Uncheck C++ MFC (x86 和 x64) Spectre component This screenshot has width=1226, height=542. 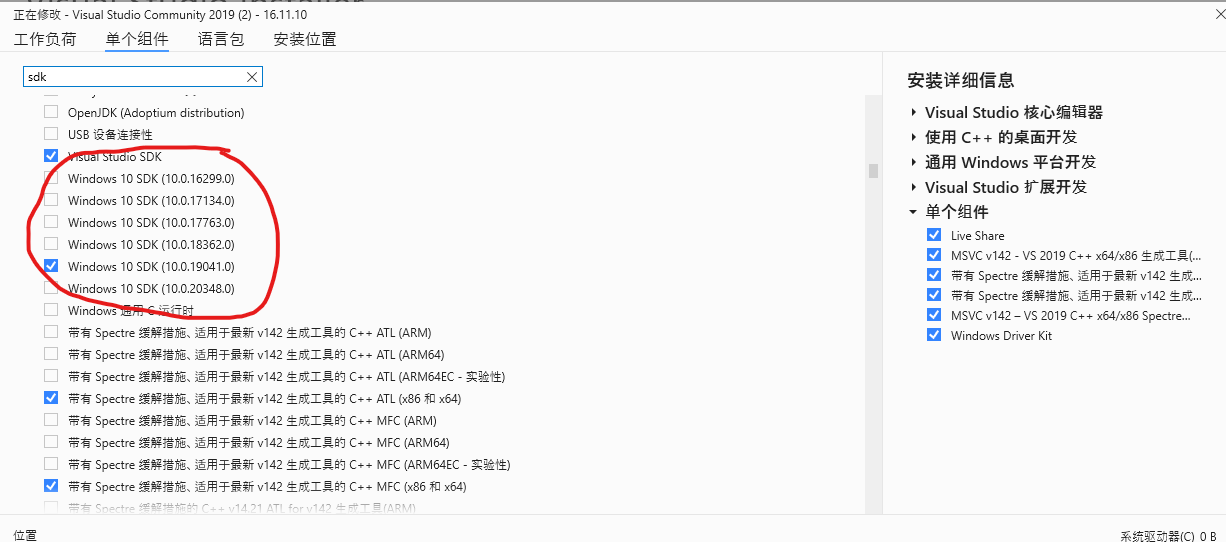click(x=51, y=486)
